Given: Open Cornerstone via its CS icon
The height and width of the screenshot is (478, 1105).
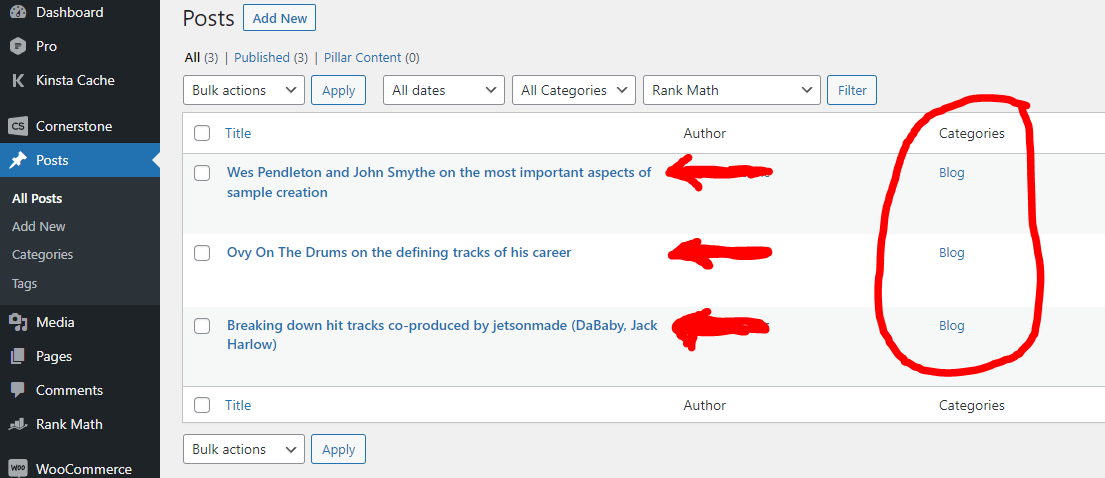Looking at the screenshot, I should [x=18, y=126].
